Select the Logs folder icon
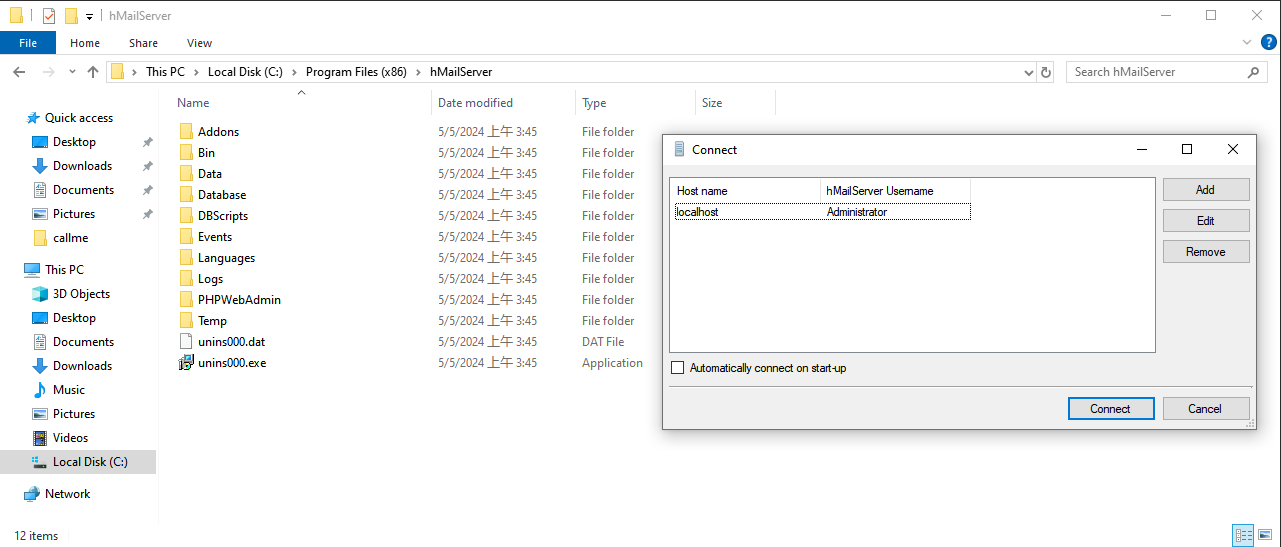Image resolution: width=1281 pixels, height=547 pixels. [186, 279]
